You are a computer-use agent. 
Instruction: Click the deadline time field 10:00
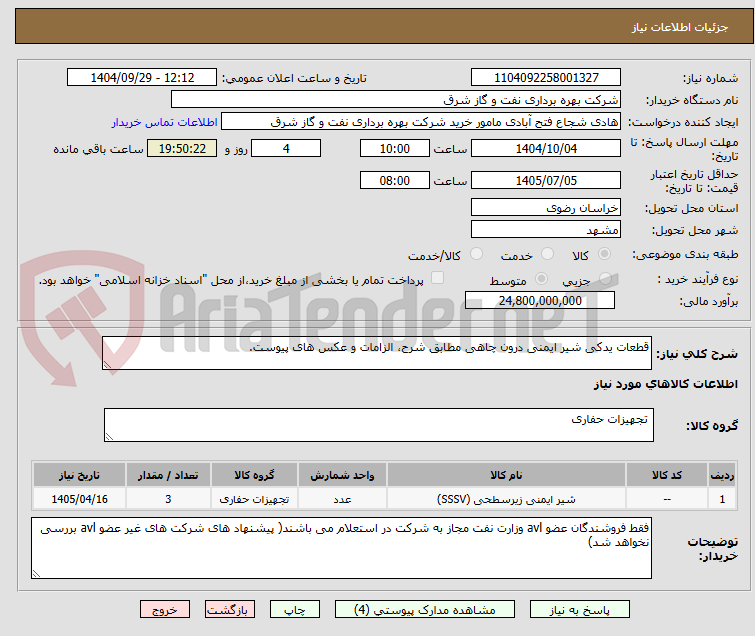tap(394, 148)
